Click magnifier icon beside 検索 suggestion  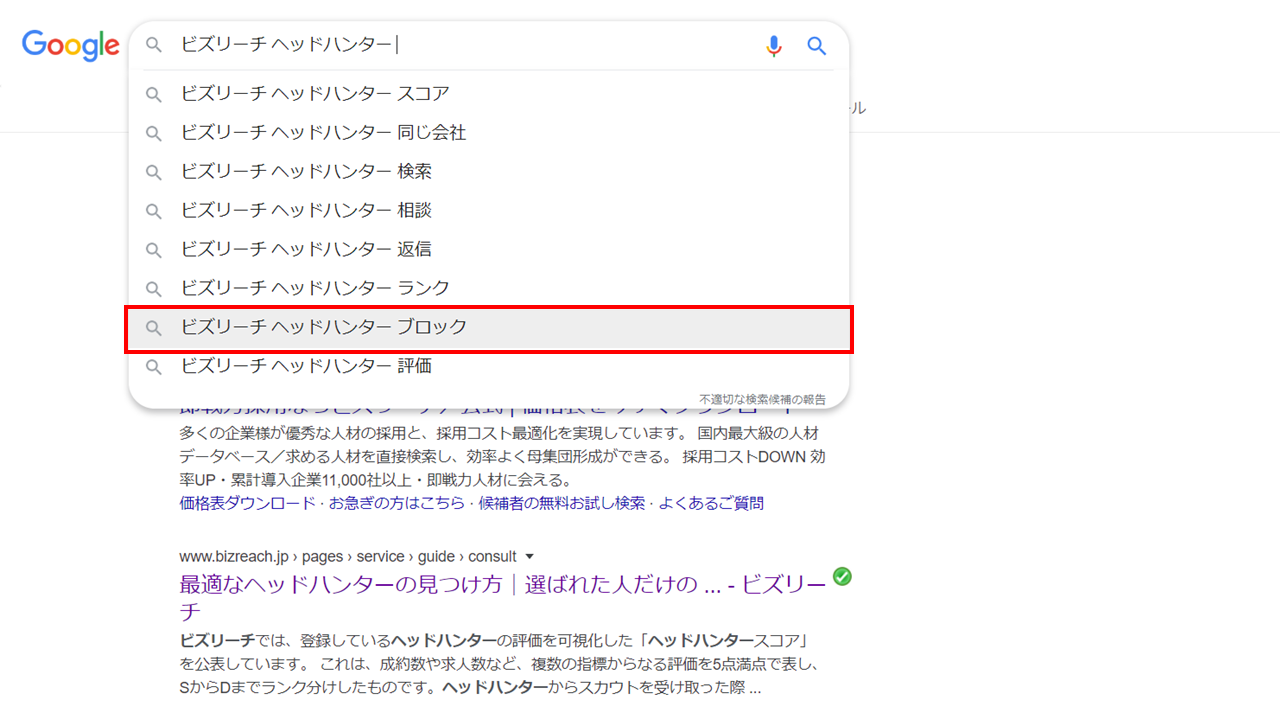coord(154,173)
